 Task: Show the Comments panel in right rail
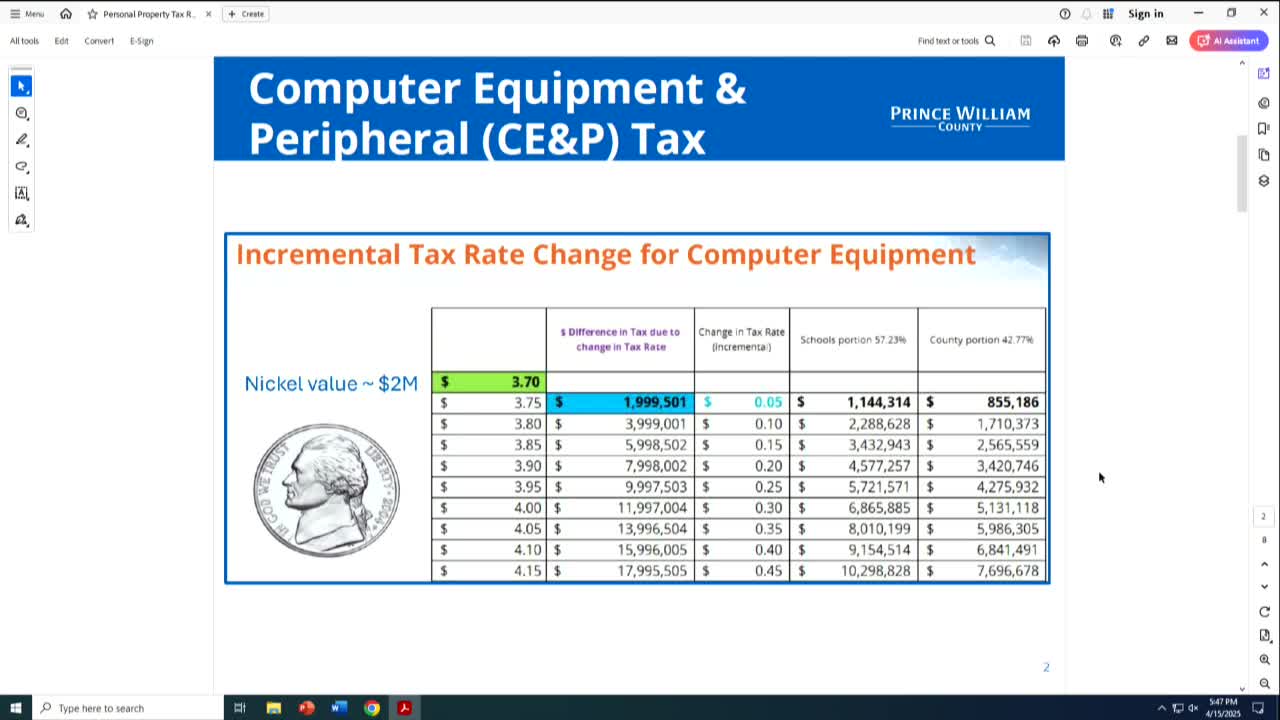(x=1264, y=103)
